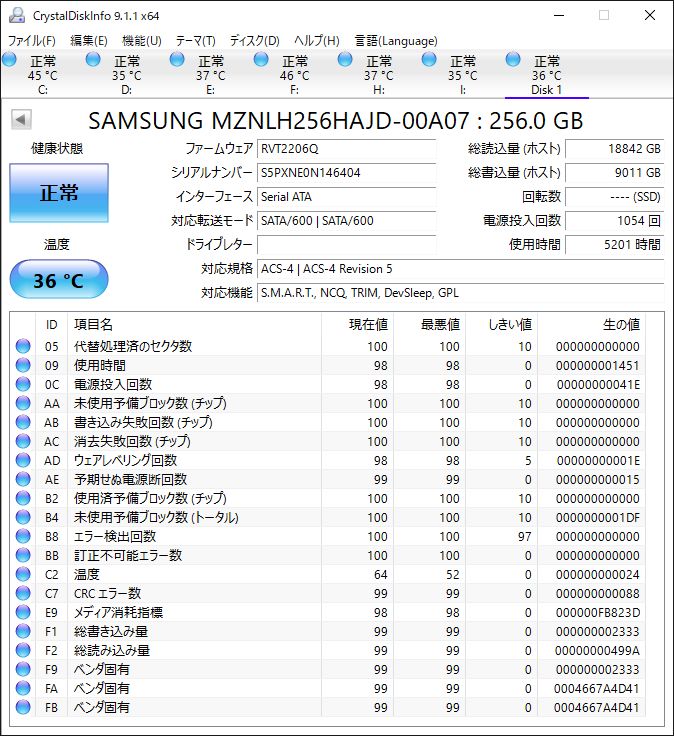Click total host writes value 9011 GB
This screenshot has height=736, width=674.
[x=615, y=173]
